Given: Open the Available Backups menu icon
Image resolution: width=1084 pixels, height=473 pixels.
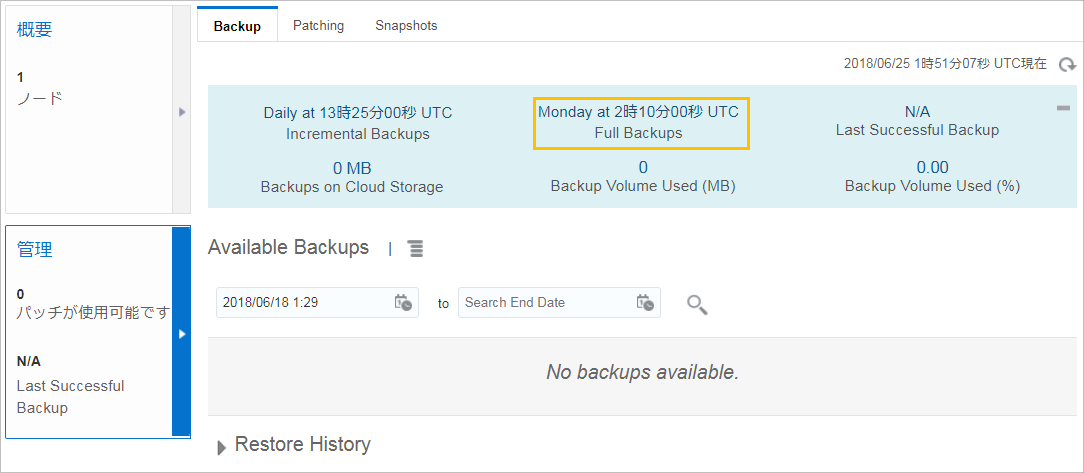Looking at the screenshot, I should pos(415,248).
